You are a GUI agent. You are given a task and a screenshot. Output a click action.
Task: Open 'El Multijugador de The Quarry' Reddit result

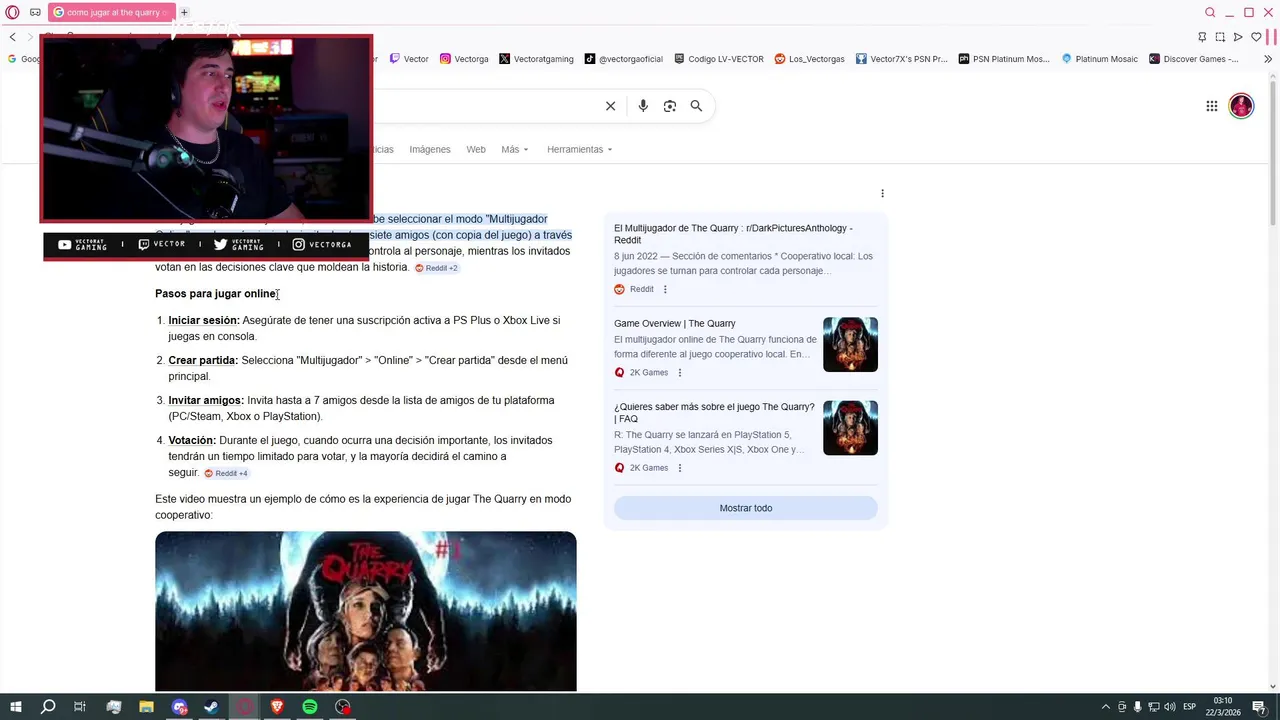coord(733,234)
